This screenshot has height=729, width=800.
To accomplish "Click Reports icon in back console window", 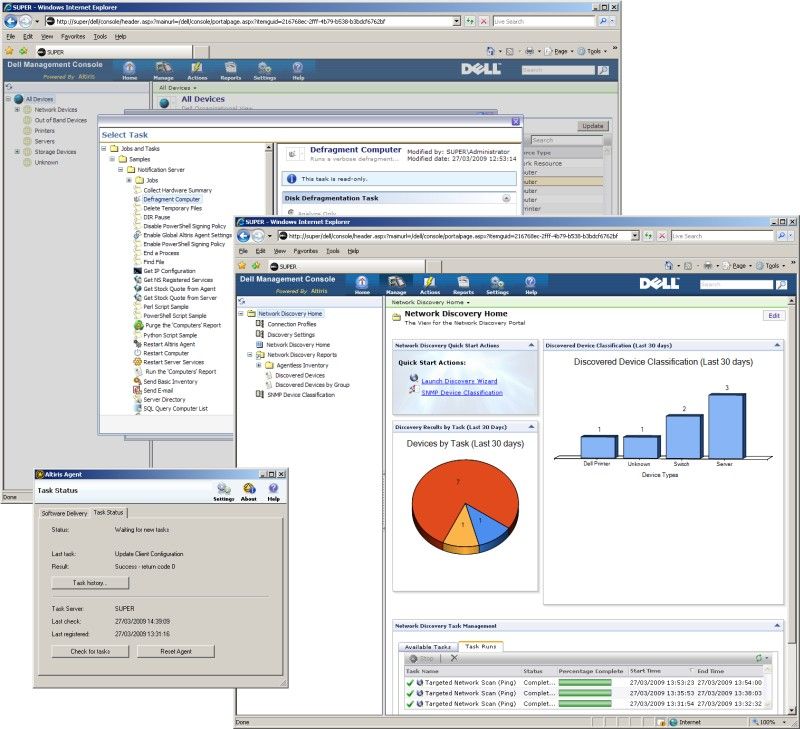I will tap(231, 70).
